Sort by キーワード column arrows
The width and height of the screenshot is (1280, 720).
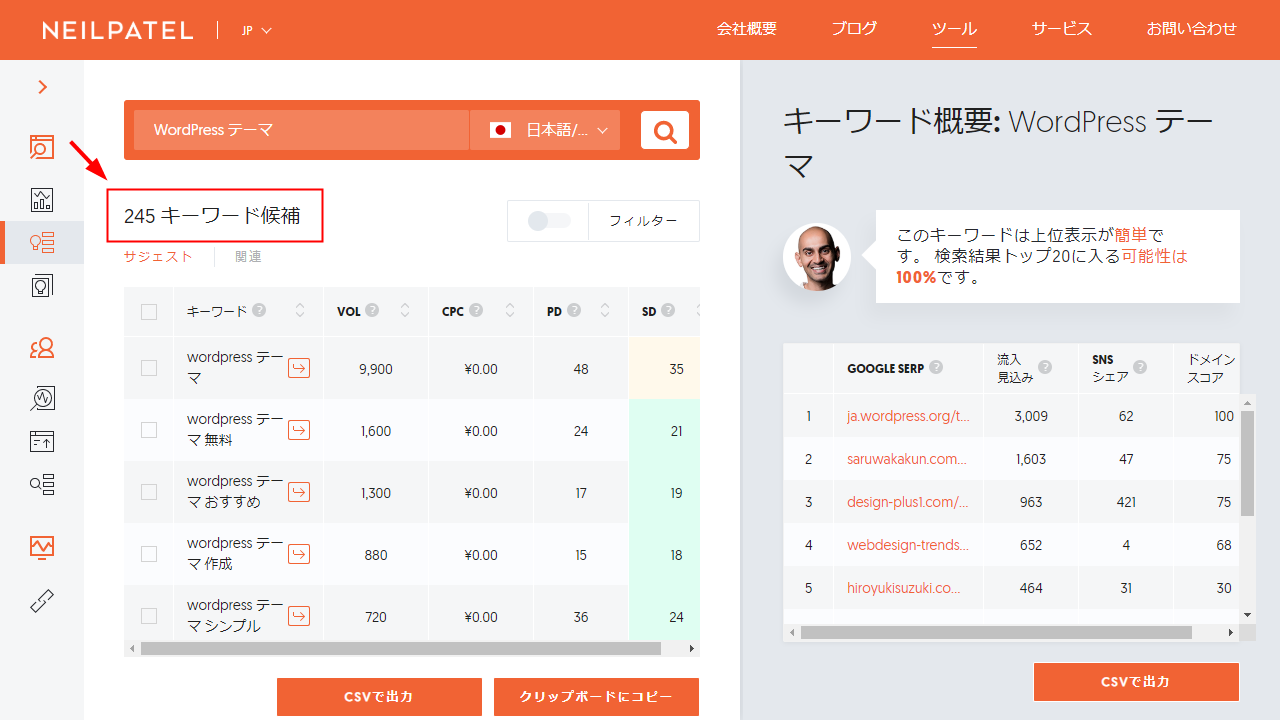pos(300,311)
